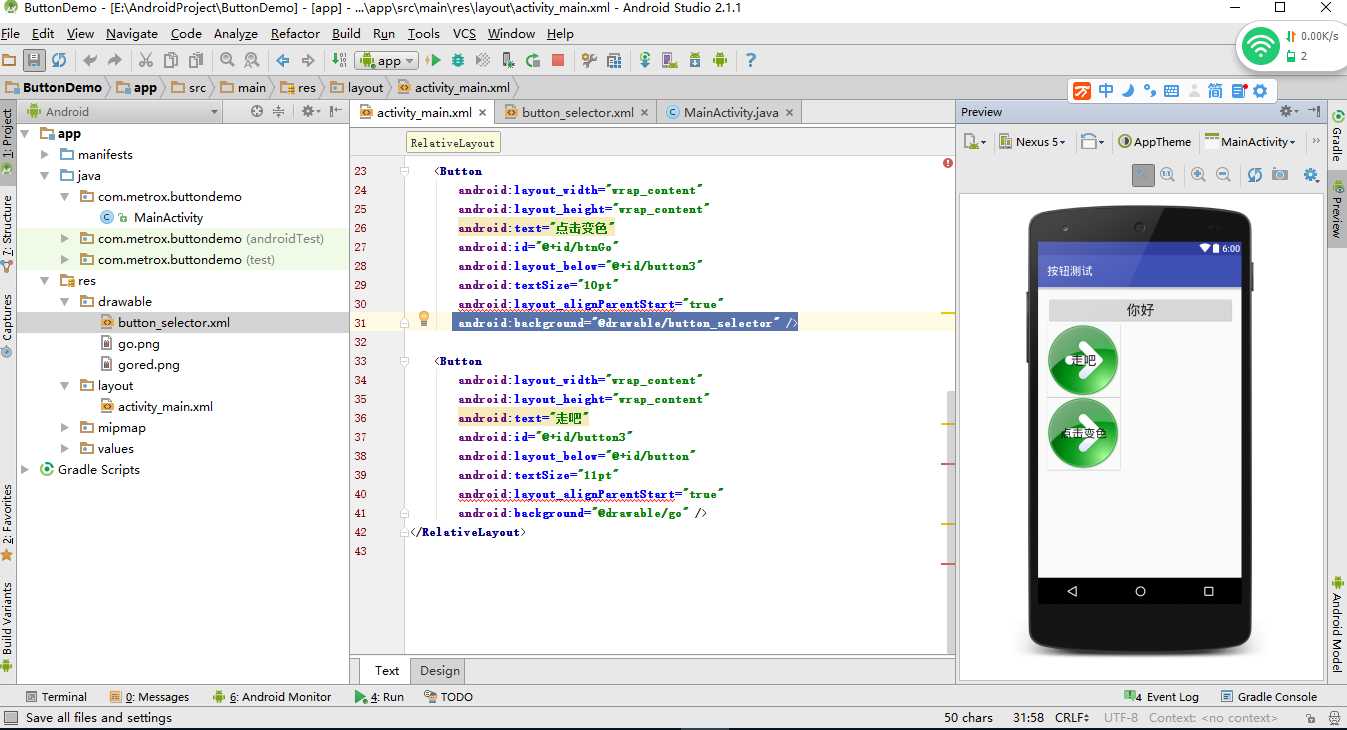Expand the mipmap folder

click(65, 428)
